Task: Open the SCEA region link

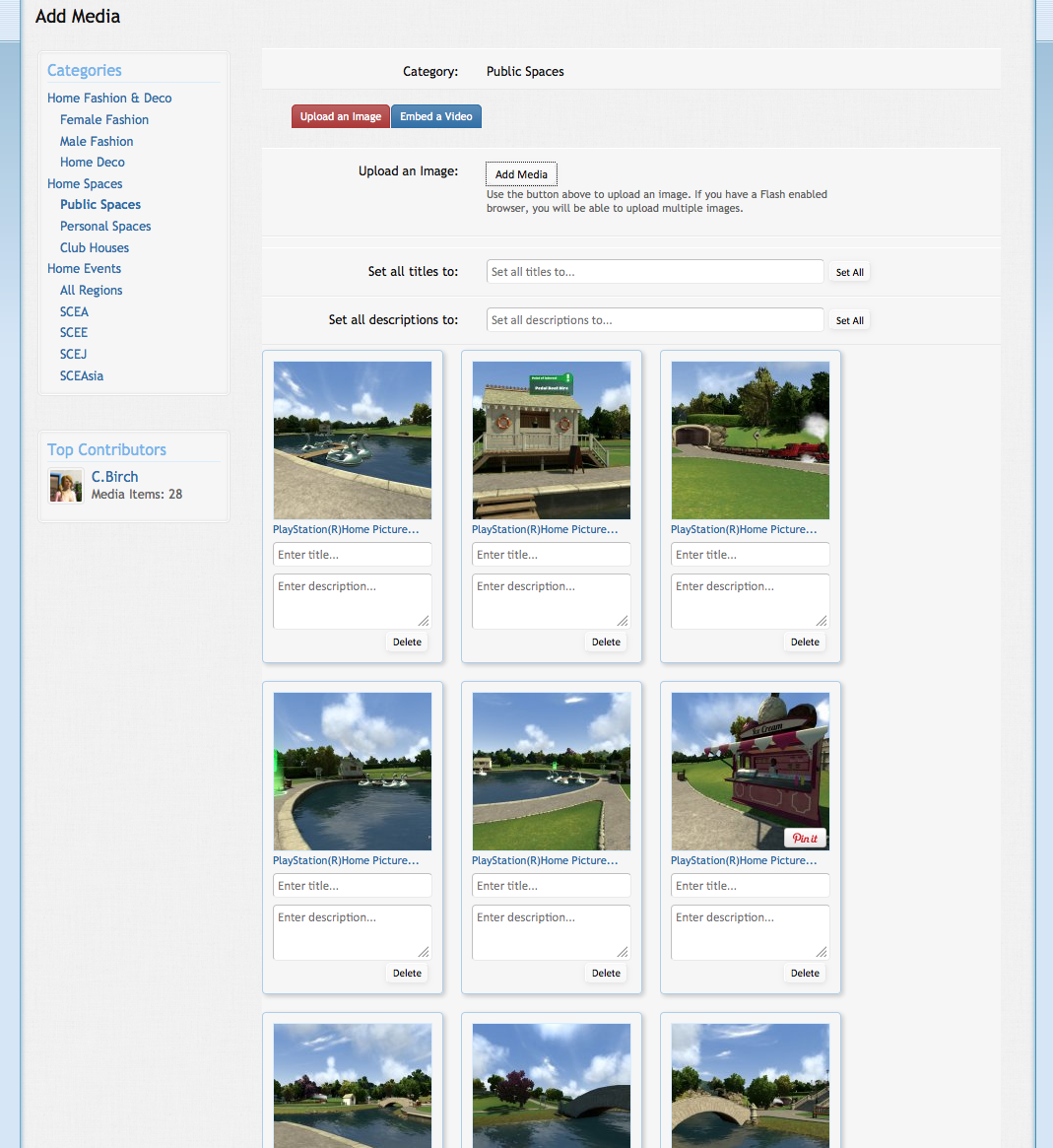Action: click(x=74, y=312)
